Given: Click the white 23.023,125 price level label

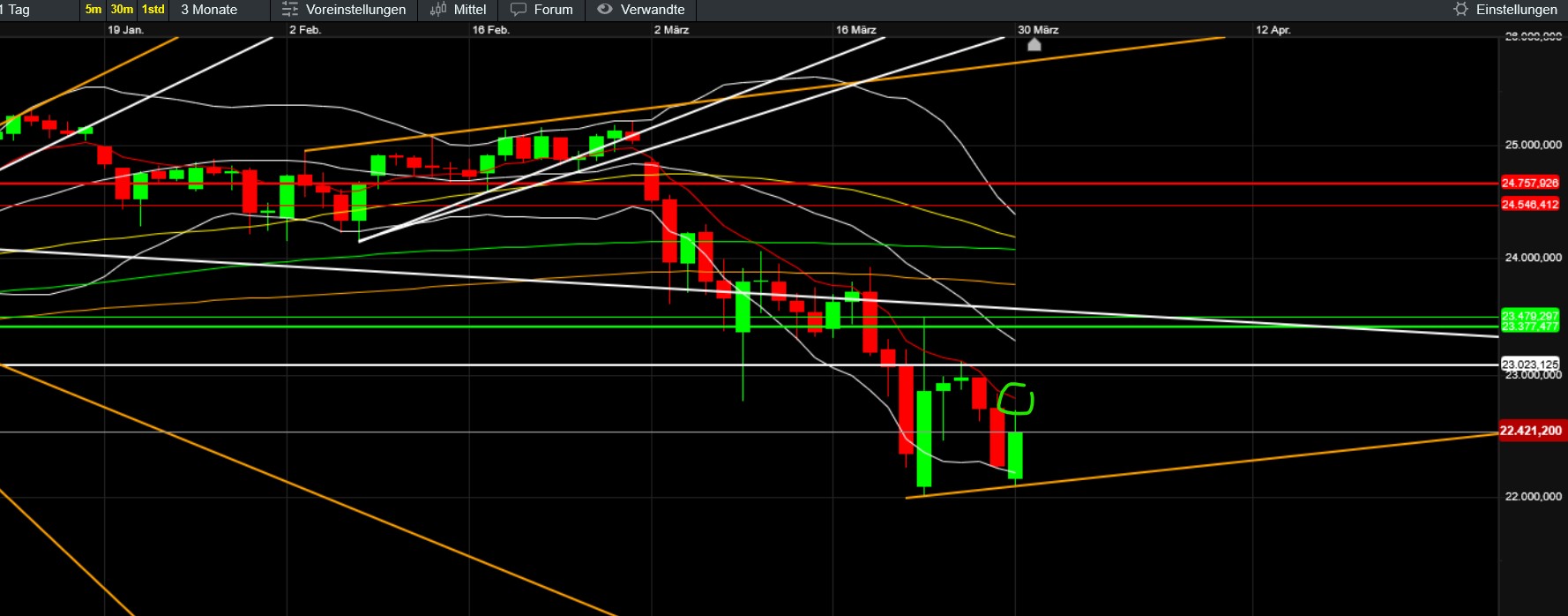Looking at the screenshot, I should tap(1530, 364).
